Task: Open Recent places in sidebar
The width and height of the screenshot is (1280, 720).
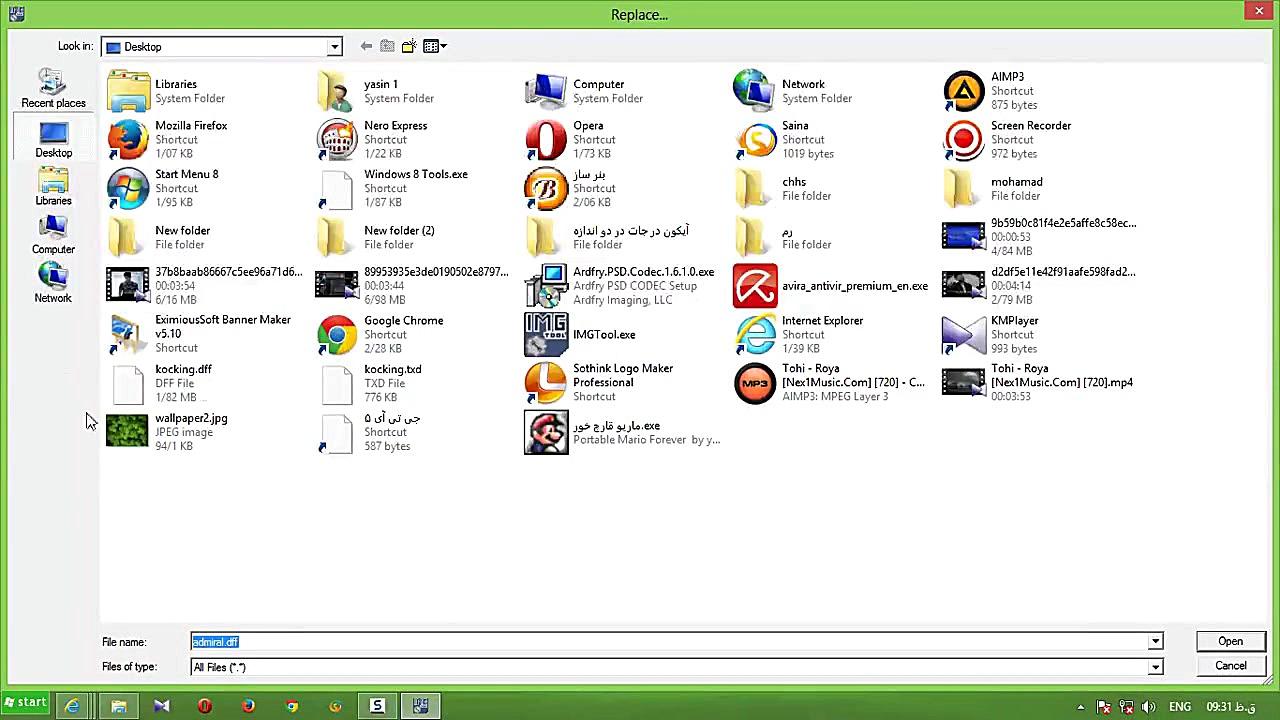Action: 53,88
